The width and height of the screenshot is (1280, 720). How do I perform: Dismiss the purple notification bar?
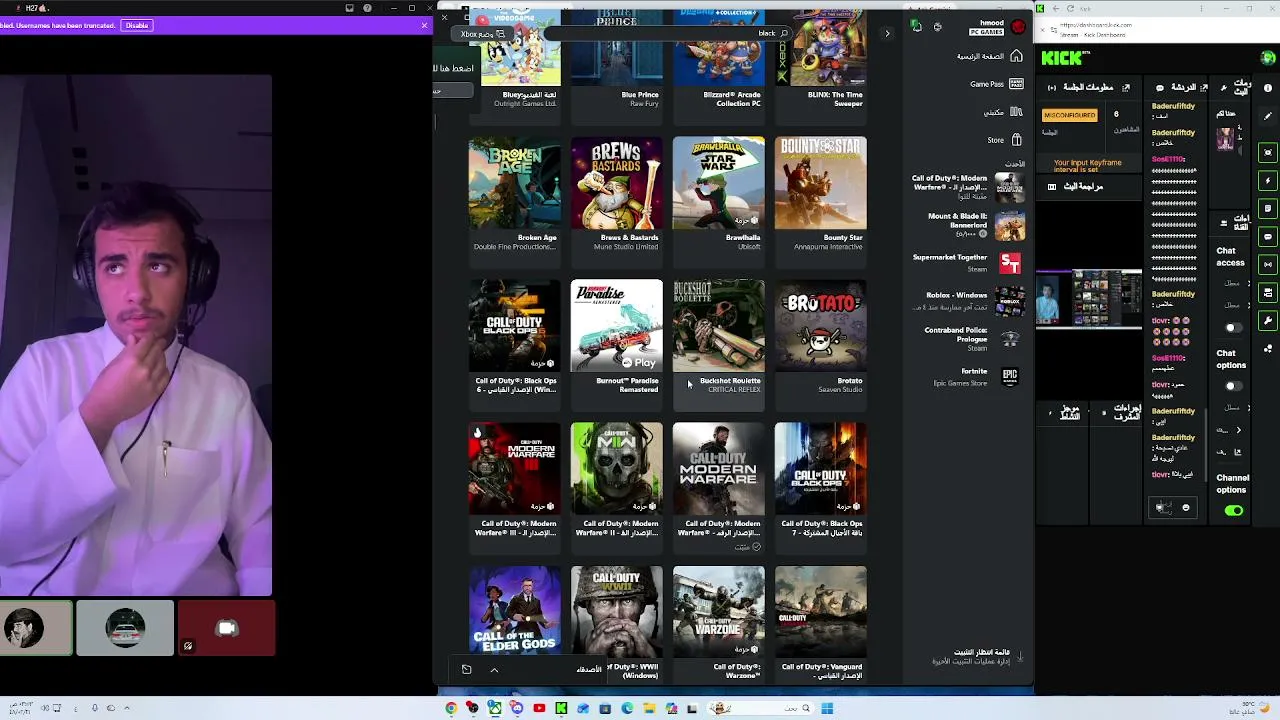tap(425, 25)
